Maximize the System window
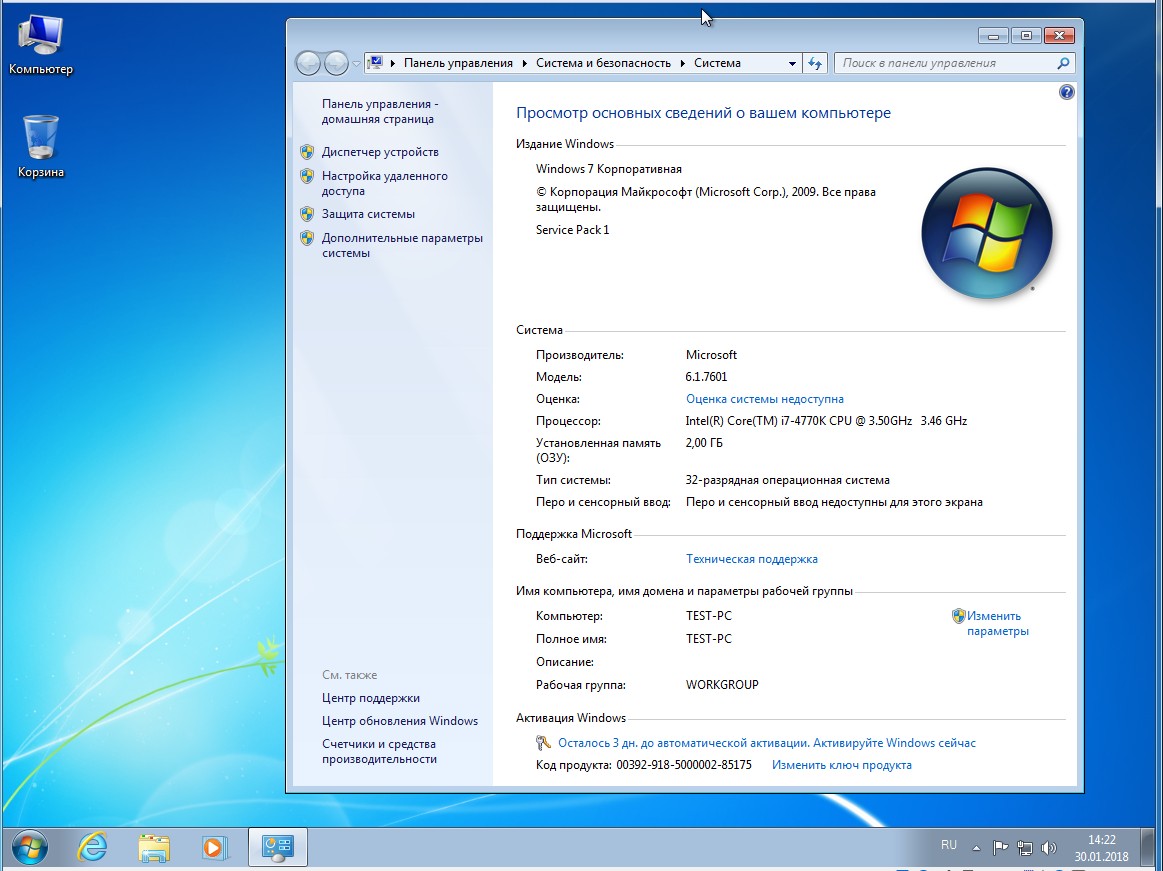The height and width of the screenshot is (871, 1163). click(1027, 35)
